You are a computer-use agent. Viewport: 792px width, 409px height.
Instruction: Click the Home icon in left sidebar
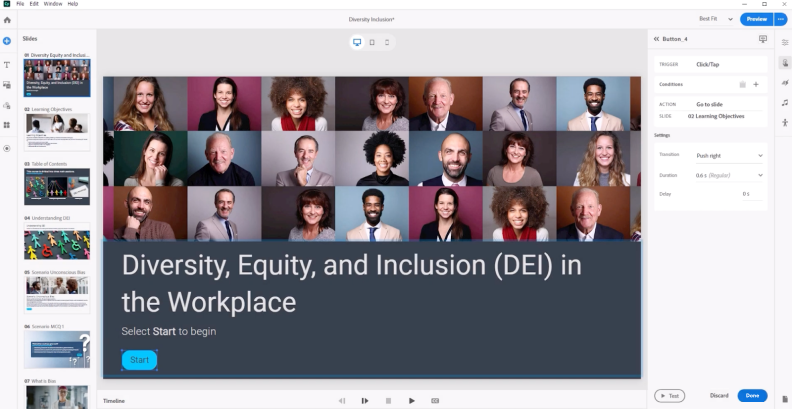[7, 20]
